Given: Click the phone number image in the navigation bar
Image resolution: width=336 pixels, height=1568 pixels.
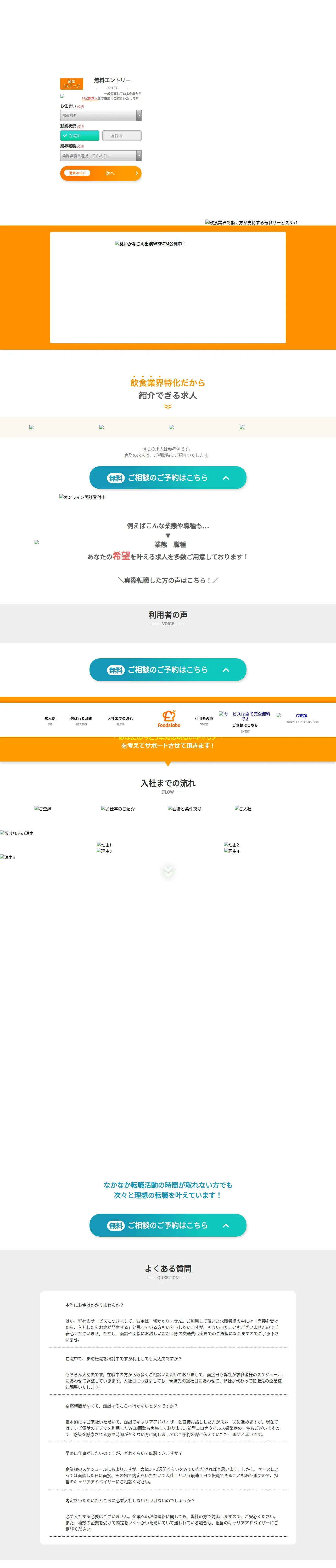Looking at the screenshot, I should (x=302, y=716).
